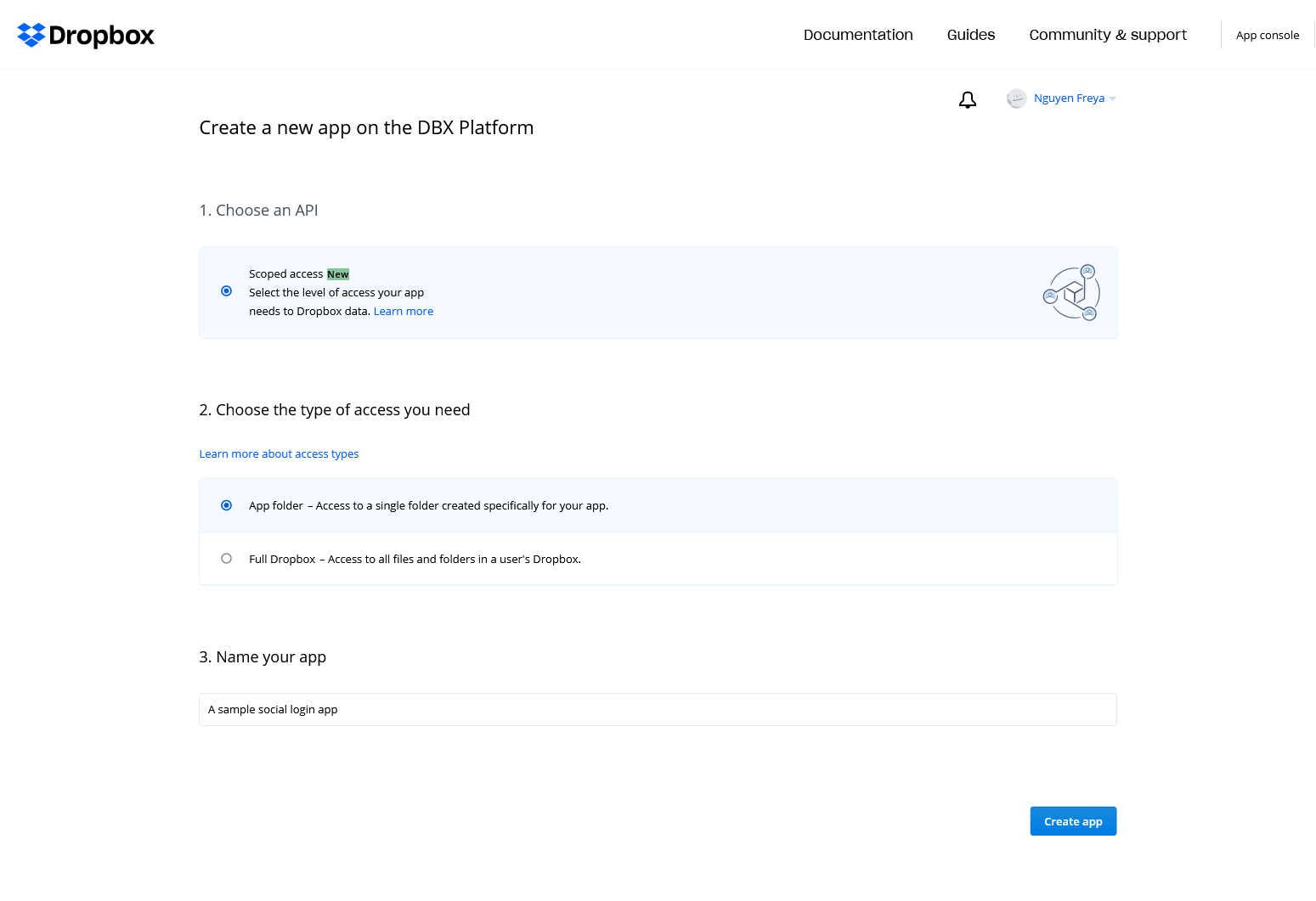Image resolution: width=1316 pixels, height=901 pixels.
Task: Open the notifications bell
Action: click(x=968, y=99)
